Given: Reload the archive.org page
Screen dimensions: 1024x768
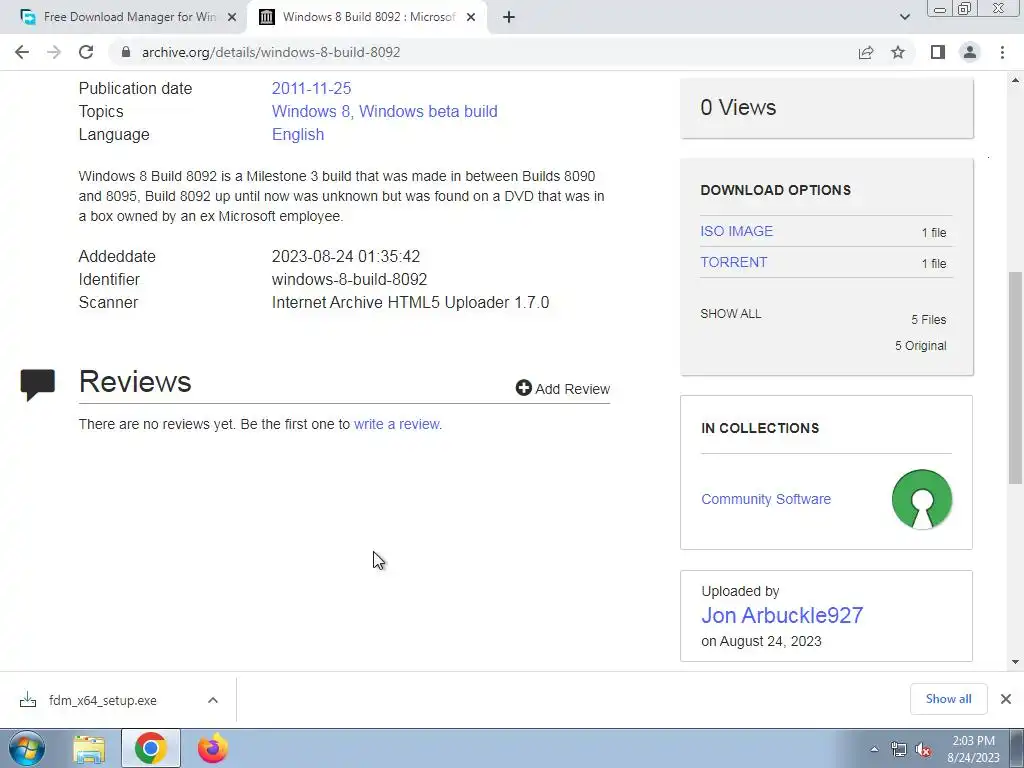Looking at the screenshot, I should point(86,52).
